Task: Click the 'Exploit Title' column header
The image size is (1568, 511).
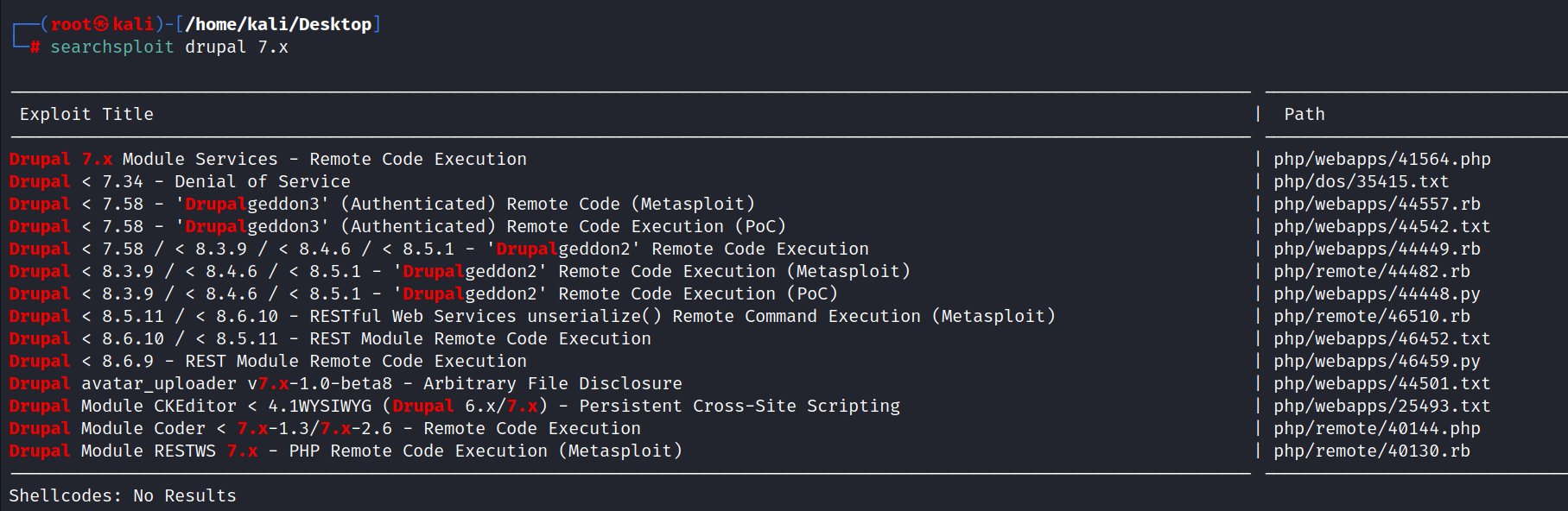Action: click(x=86, y=114)
